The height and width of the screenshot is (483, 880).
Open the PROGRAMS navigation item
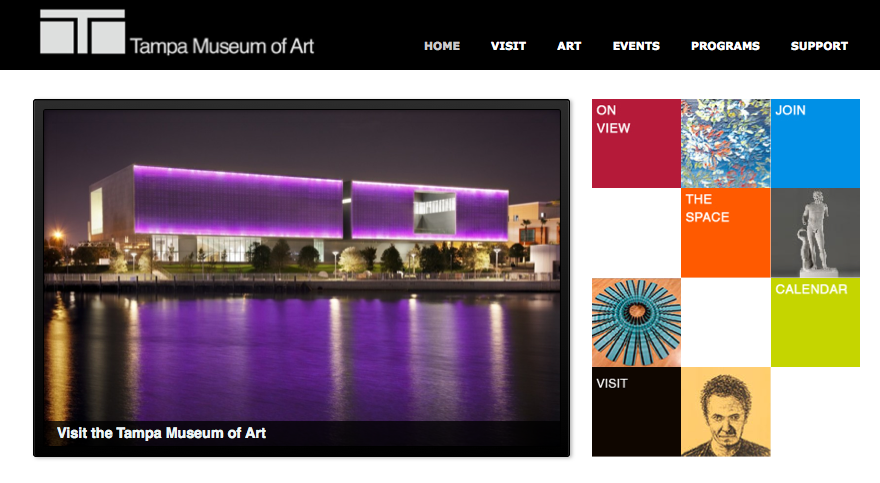tap(725, 46)
